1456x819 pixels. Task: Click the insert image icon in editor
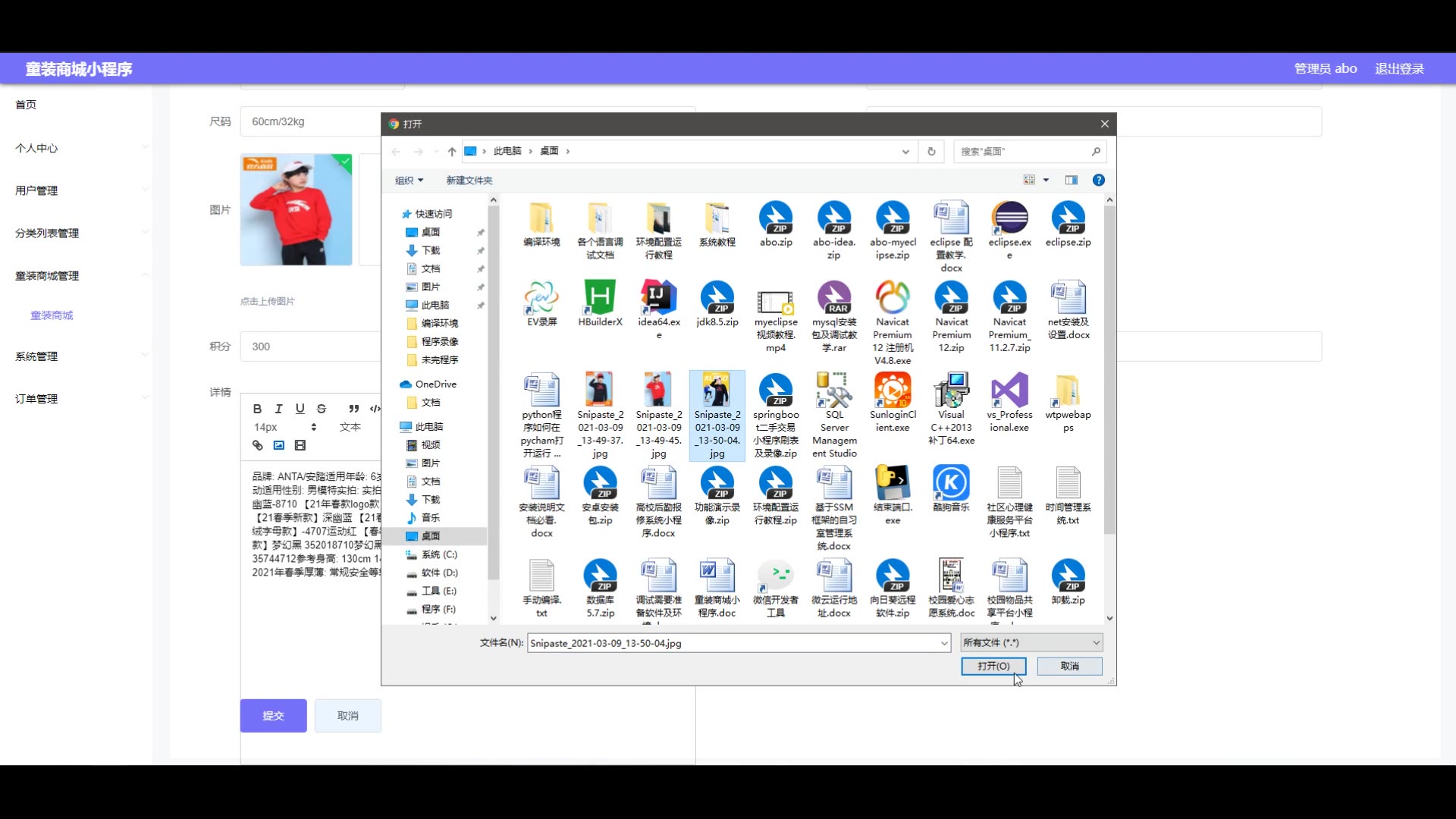pos(278,445)
